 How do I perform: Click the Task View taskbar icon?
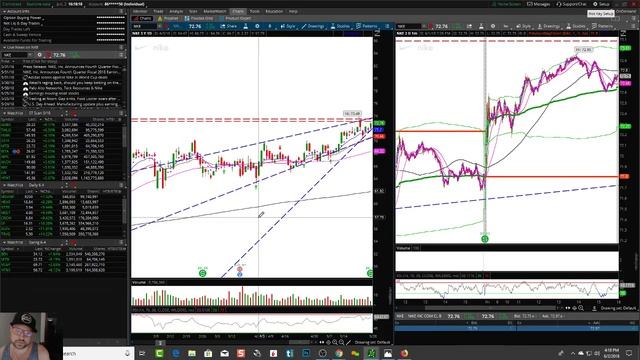pos(142,353)
